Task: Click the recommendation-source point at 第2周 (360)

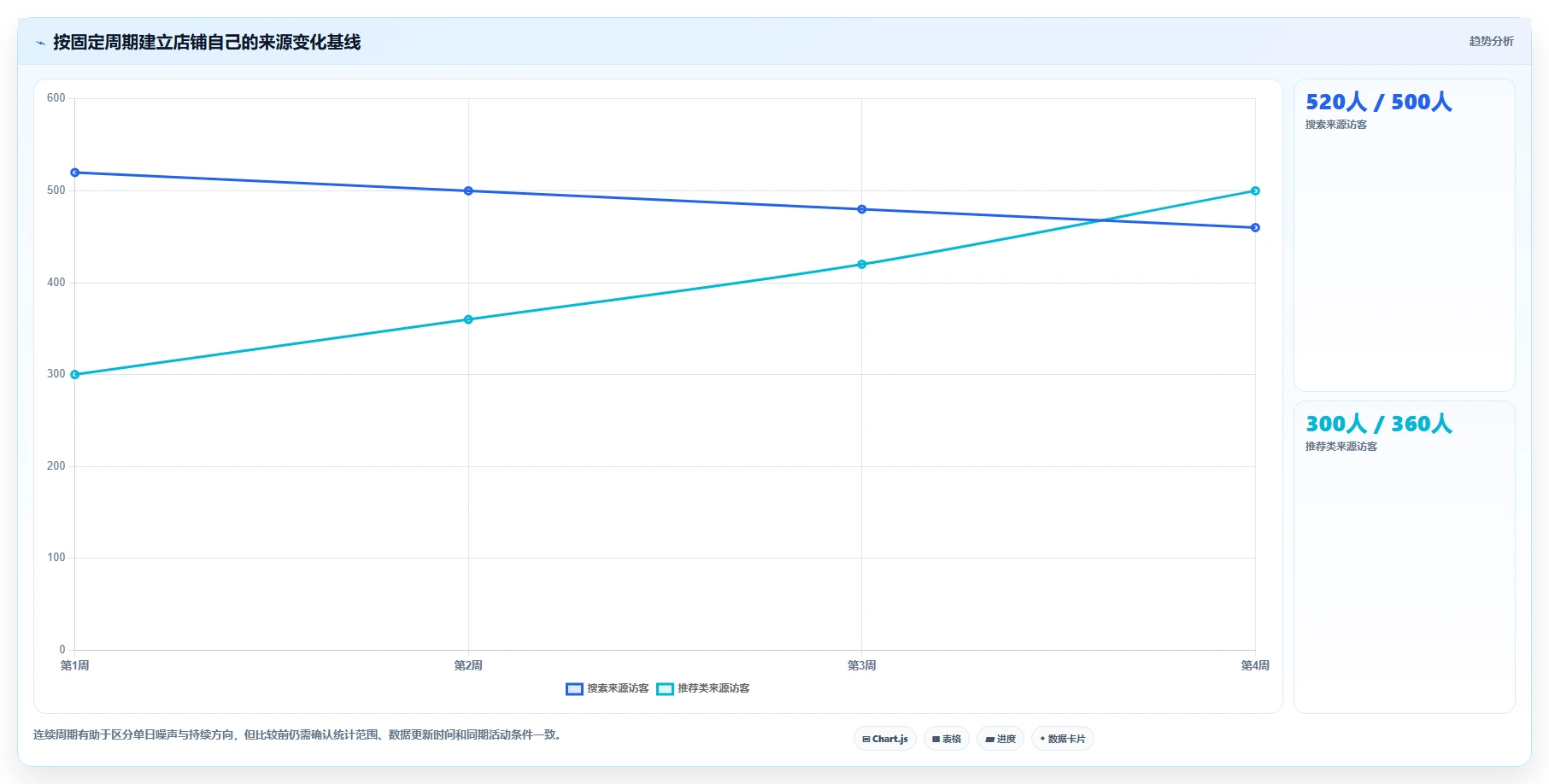Action: [x=468, y=319]
